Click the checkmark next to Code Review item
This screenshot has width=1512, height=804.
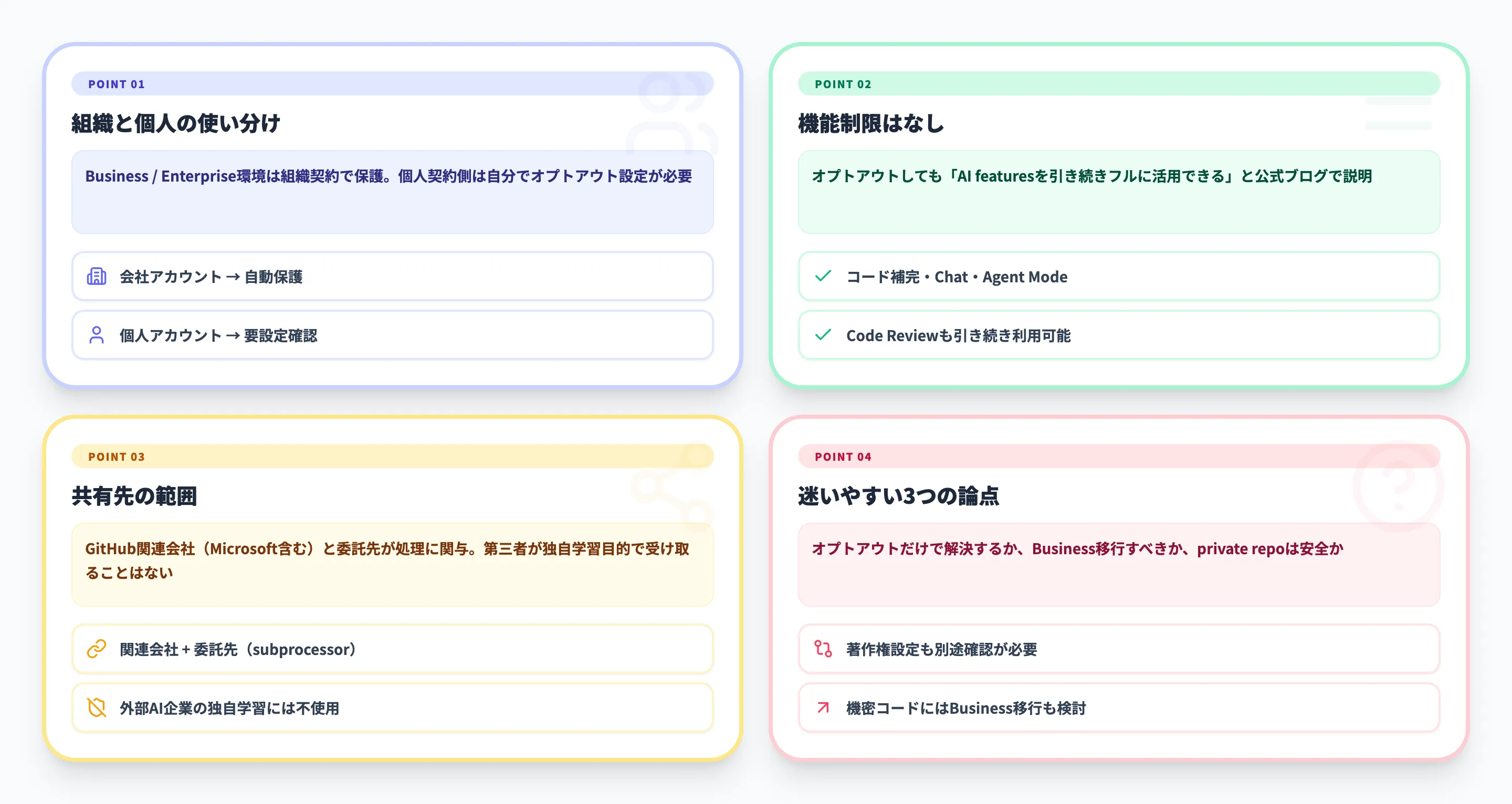click(x=824, y=335)
